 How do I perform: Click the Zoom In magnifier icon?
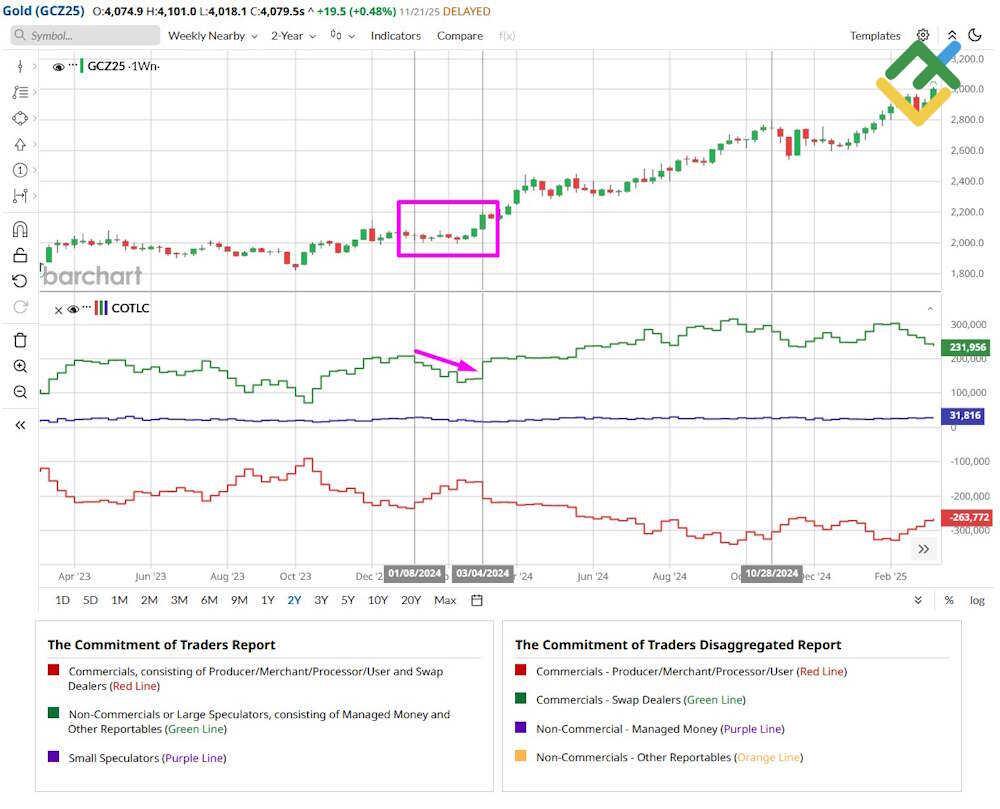coord(19,366)
